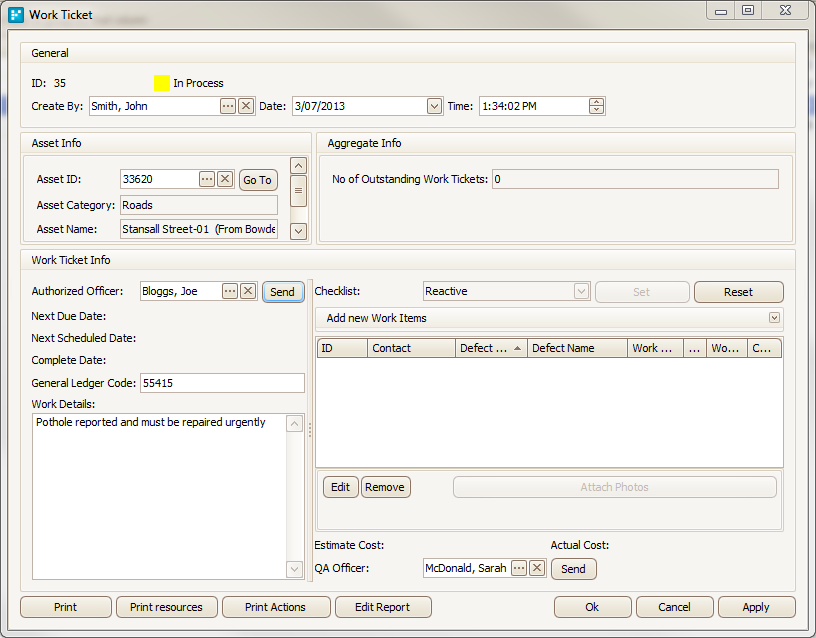
Task: Expand the Add new Work Items section
Action: (x=774, y=317)
